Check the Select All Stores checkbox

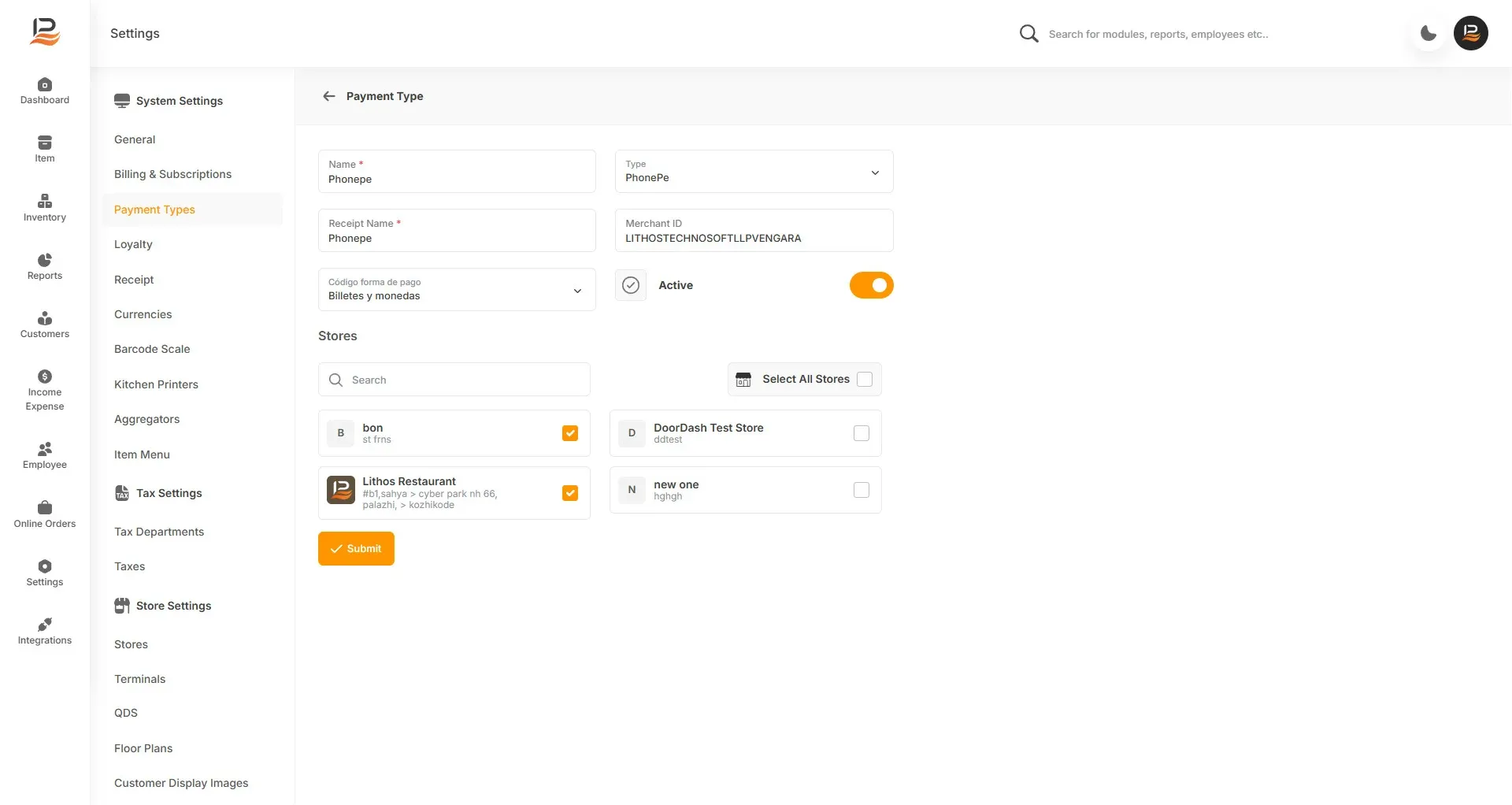tap(865, 380)
